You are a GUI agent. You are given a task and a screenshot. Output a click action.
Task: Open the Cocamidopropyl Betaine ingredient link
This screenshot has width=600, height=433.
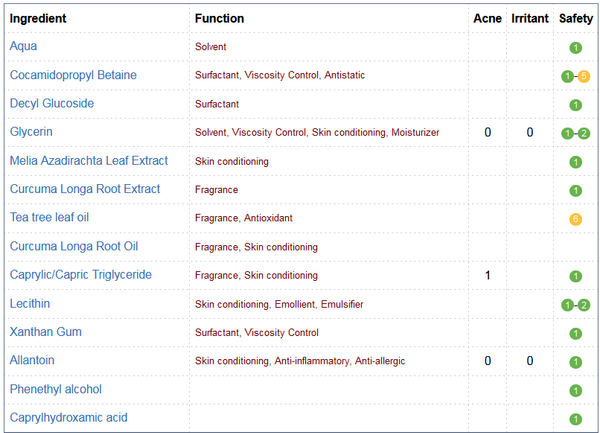73,75
